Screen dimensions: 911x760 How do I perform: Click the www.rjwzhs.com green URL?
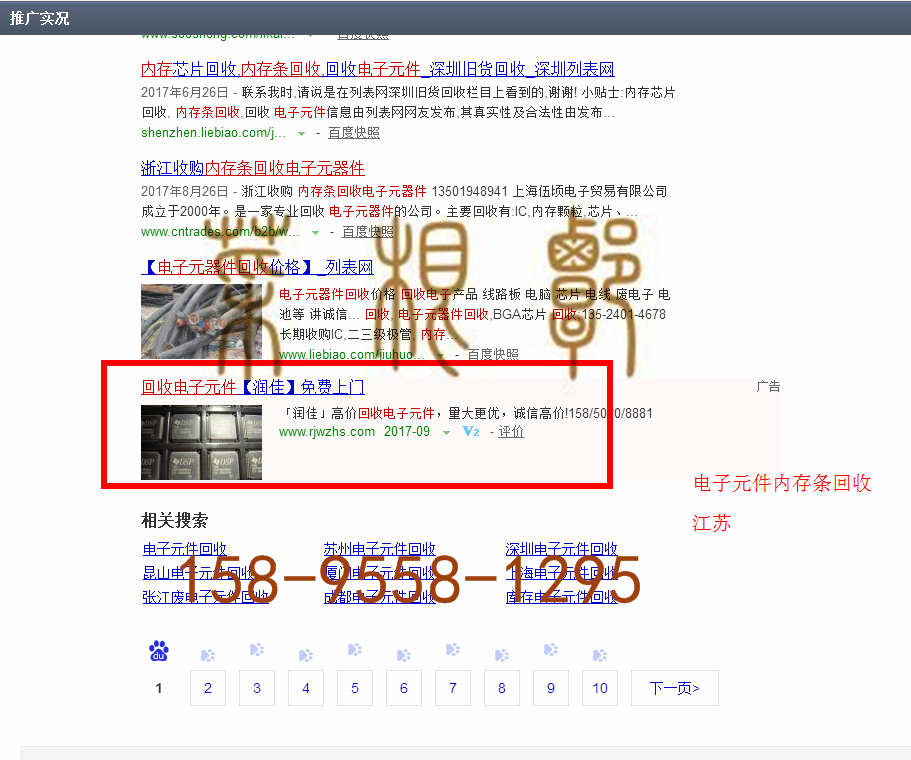[327, 432]
